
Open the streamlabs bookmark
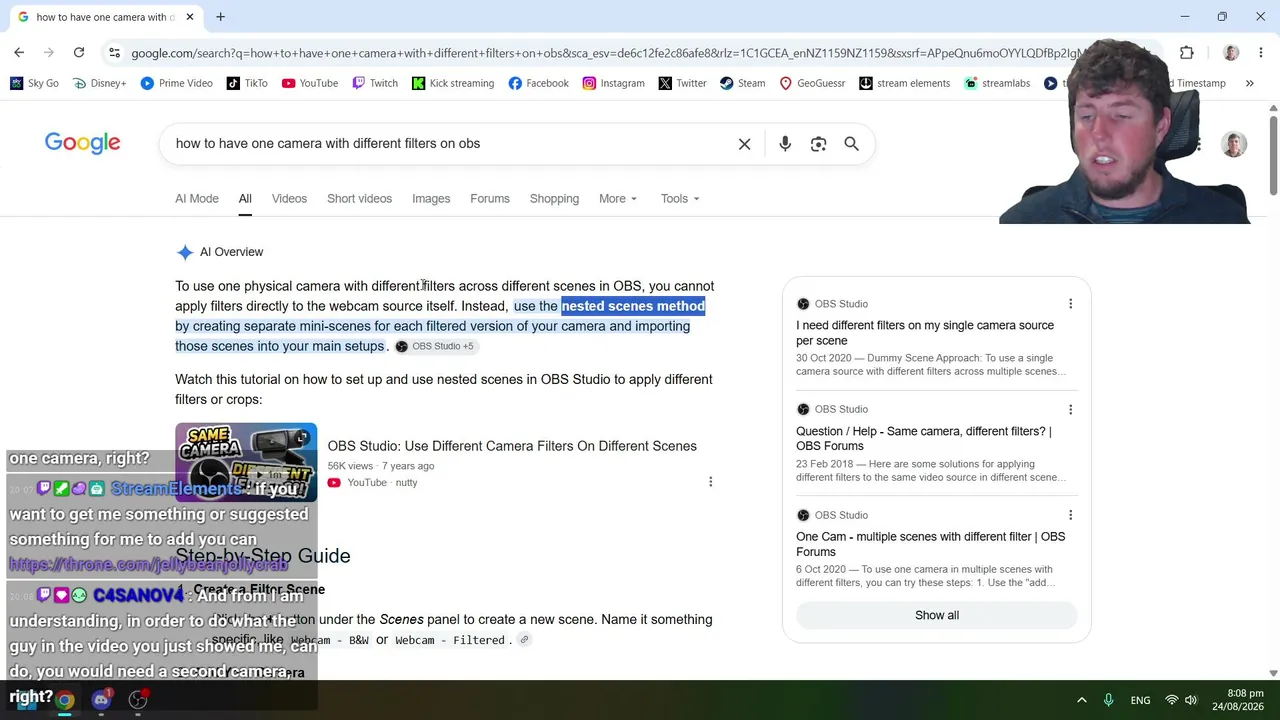pos(997,83)
